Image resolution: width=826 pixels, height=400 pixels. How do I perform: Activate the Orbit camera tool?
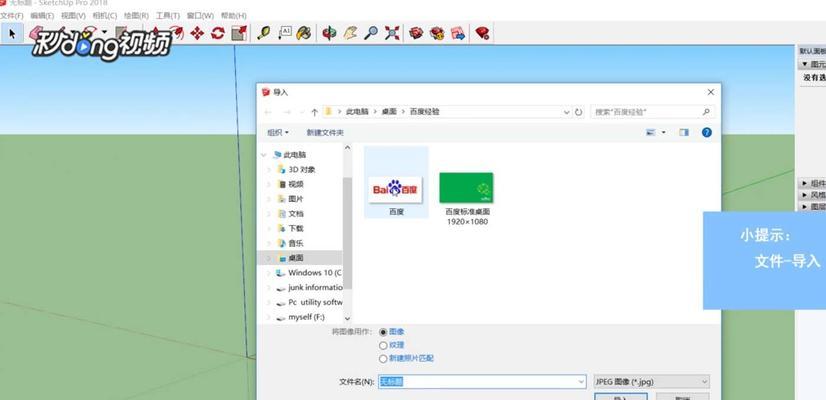point(330,33)
